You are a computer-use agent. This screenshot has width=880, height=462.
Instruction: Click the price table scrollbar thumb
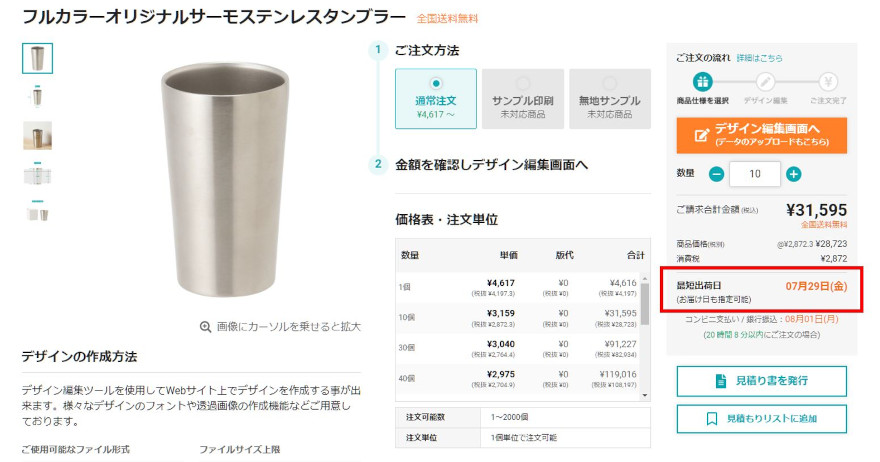[645, 304]
